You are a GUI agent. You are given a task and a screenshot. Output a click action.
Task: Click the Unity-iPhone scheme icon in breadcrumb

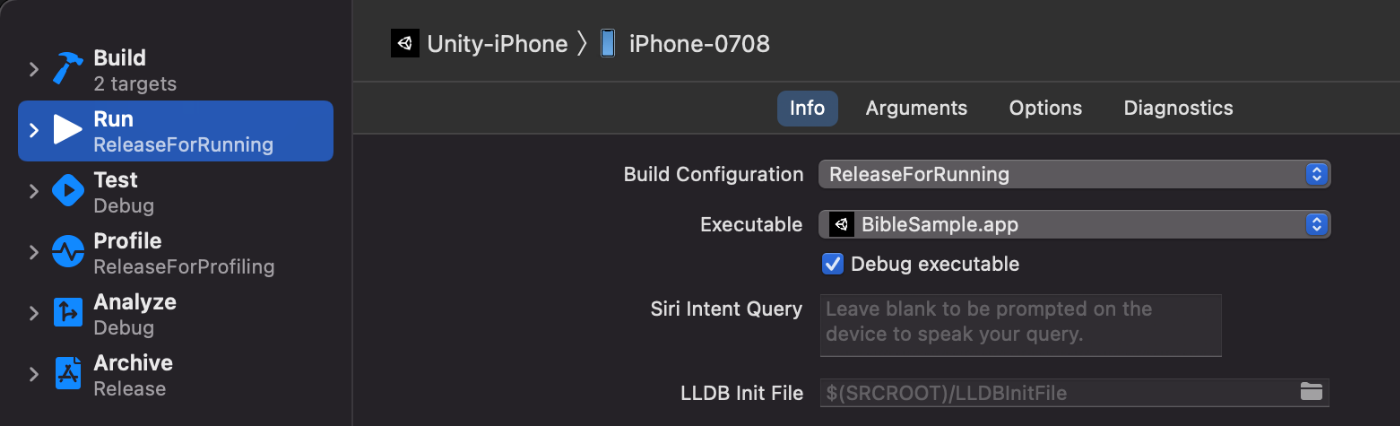[405, 44]
